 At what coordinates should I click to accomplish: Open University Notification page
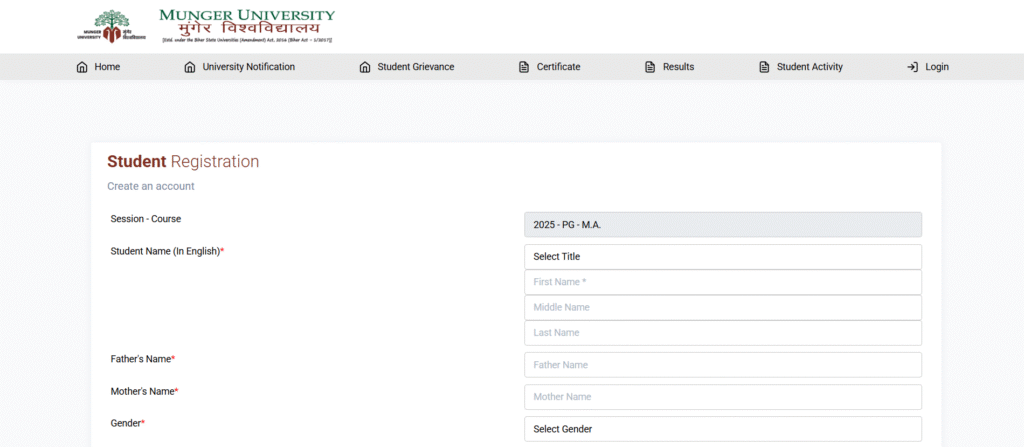248,67
